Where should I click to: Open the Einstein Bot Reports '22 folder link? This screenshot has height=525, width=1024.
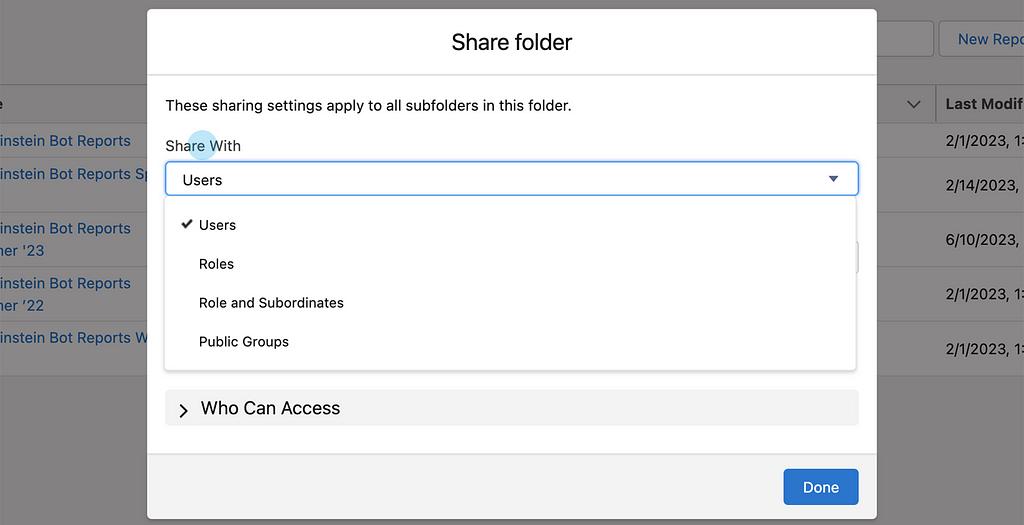click(66, 284)
